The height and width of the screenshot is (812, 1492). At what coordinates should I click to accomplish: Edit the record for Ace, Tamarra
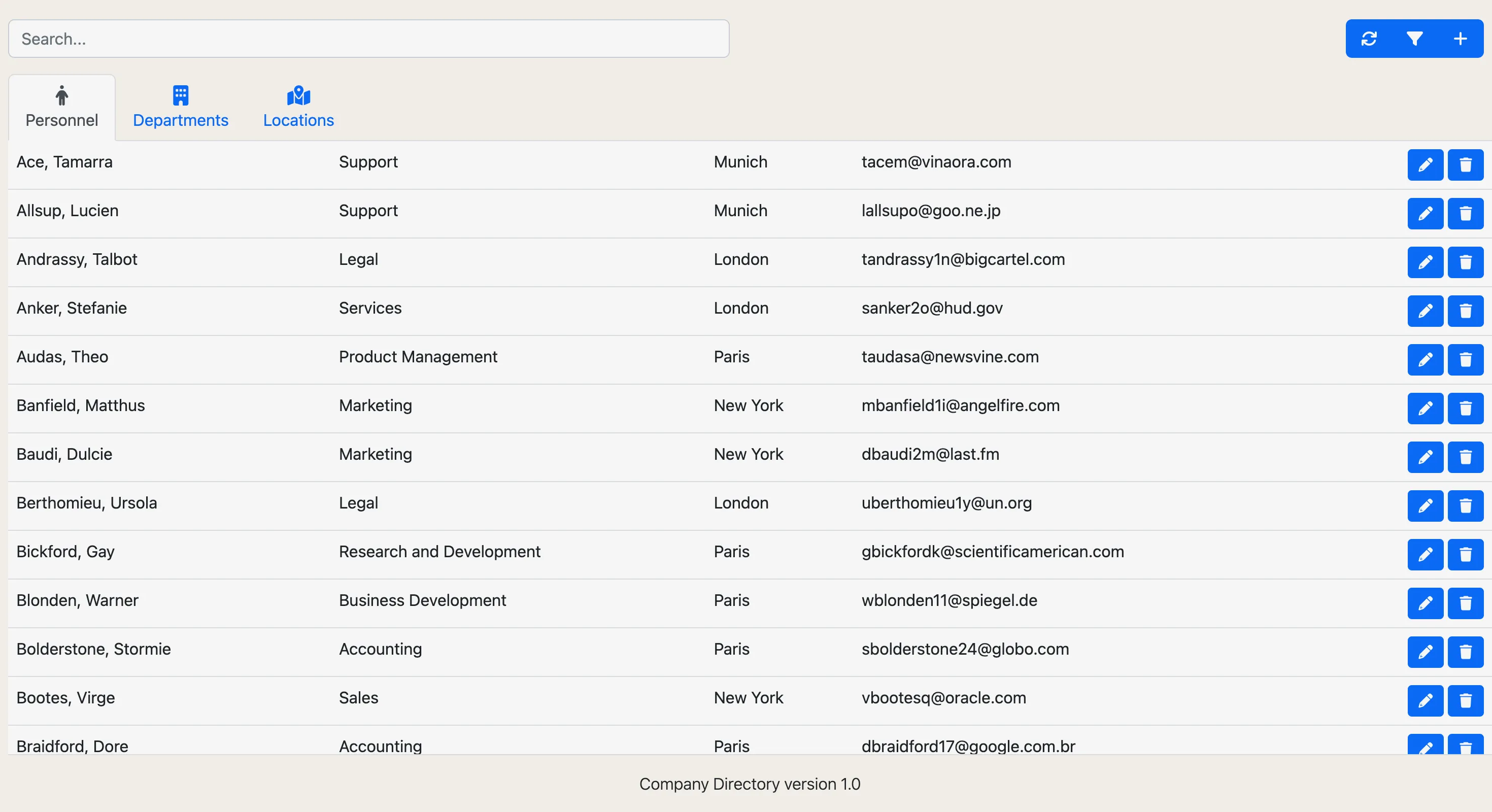click(x=1426, y=164)
